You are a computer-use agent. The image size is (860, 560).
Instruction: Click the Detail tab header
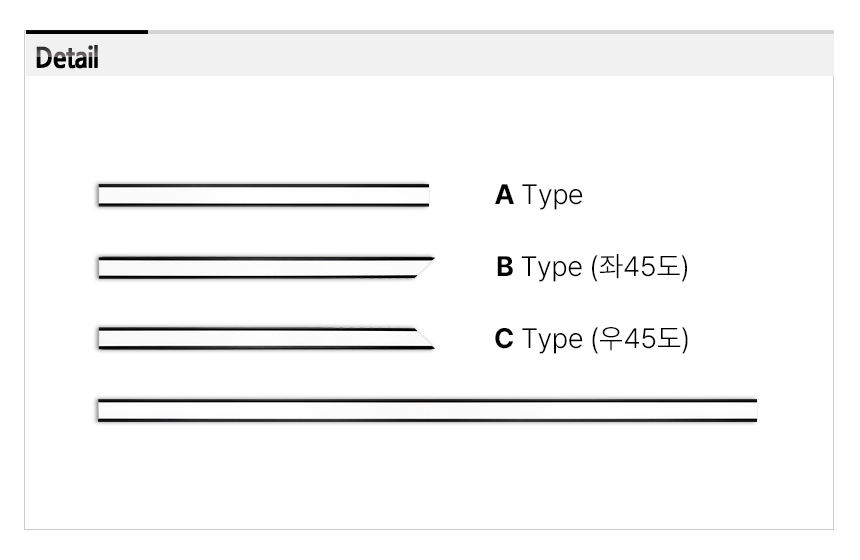click(67, 58)
